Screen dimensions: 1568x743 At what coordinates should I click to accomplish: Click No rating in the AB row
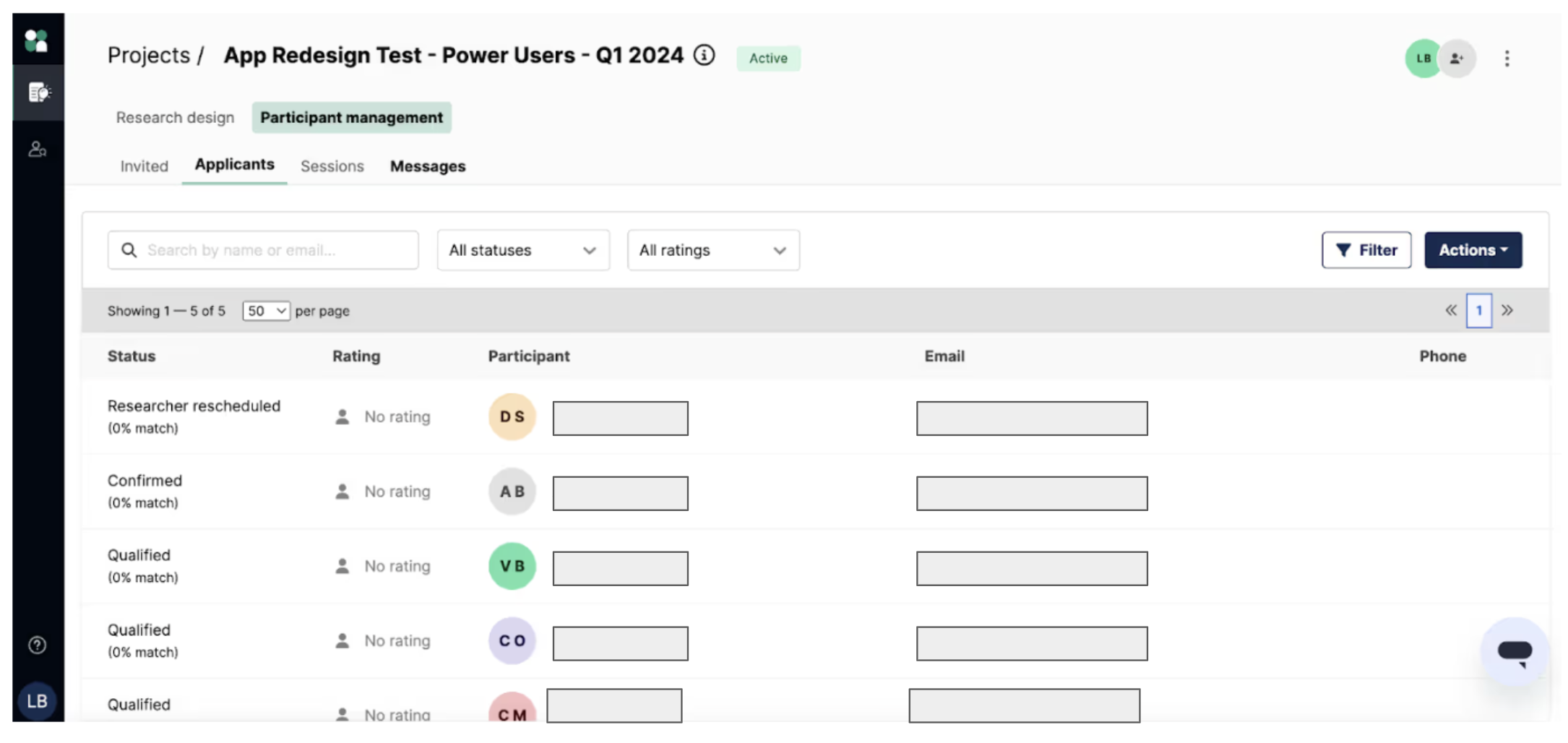coord(397,491)
